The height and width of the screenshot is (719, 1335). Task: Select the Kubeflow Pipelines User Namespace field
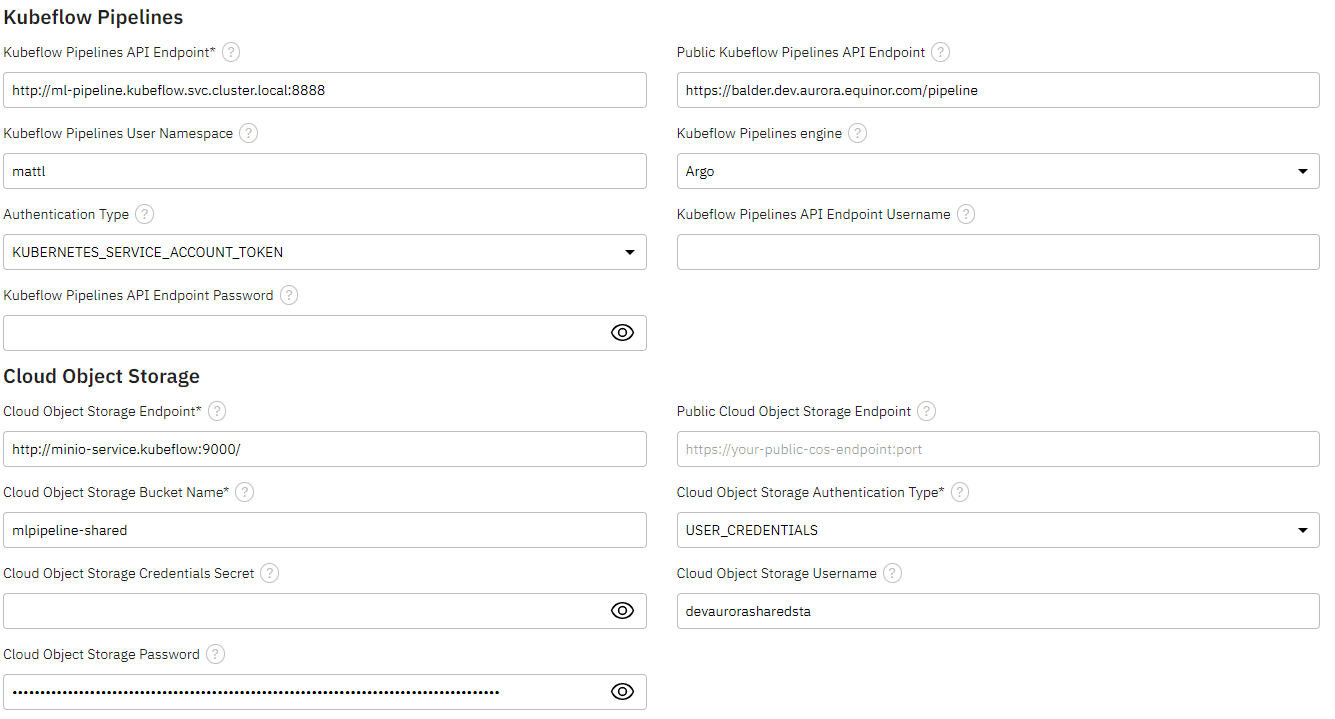click(x=325, y=171)
